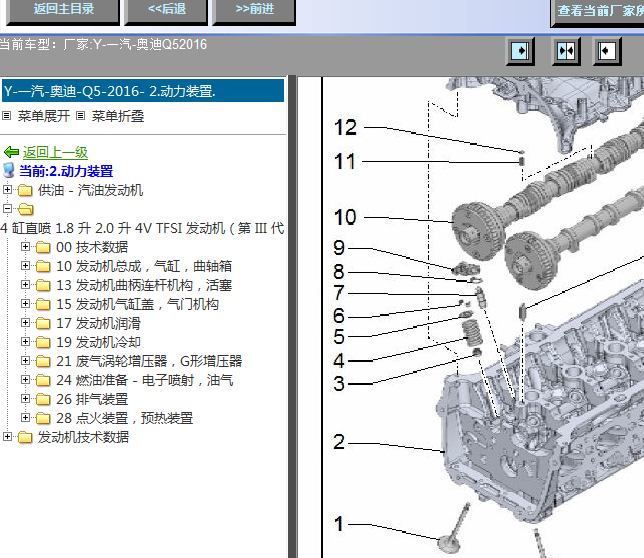Click folder icon of 发动机技术数据
This screenshot has width=644, height=558.
25,437
